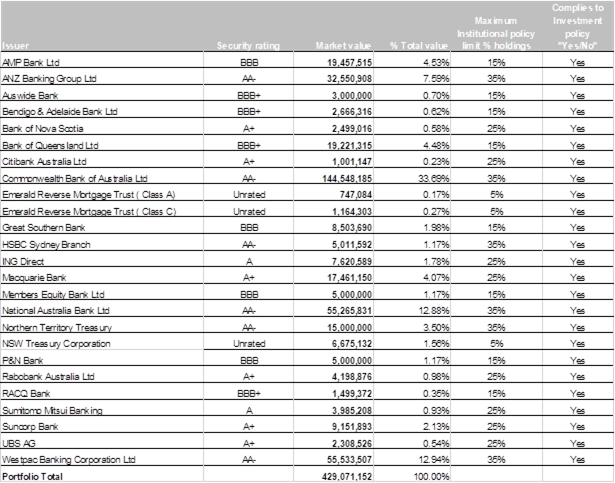Click market value 9,151,893 for Suncorp Bank
This screenshot has width=615, height=483.
[x=352, y=426]
